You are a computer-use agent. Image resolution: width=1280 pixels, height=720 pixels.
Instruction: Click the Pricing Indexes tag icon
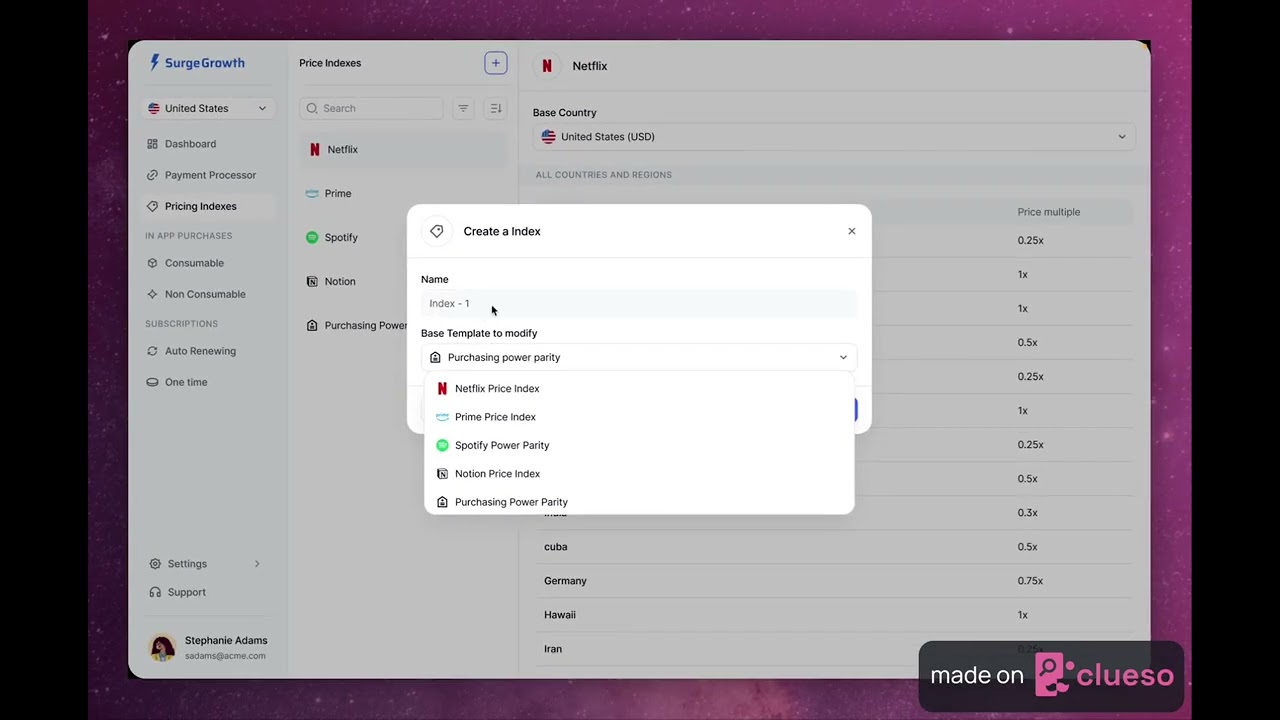[152, 206]
